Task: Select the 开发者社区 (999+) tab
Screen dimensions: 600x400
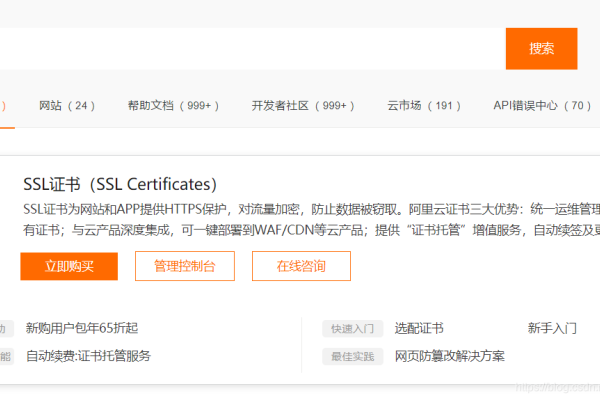Action: [303, 105]
